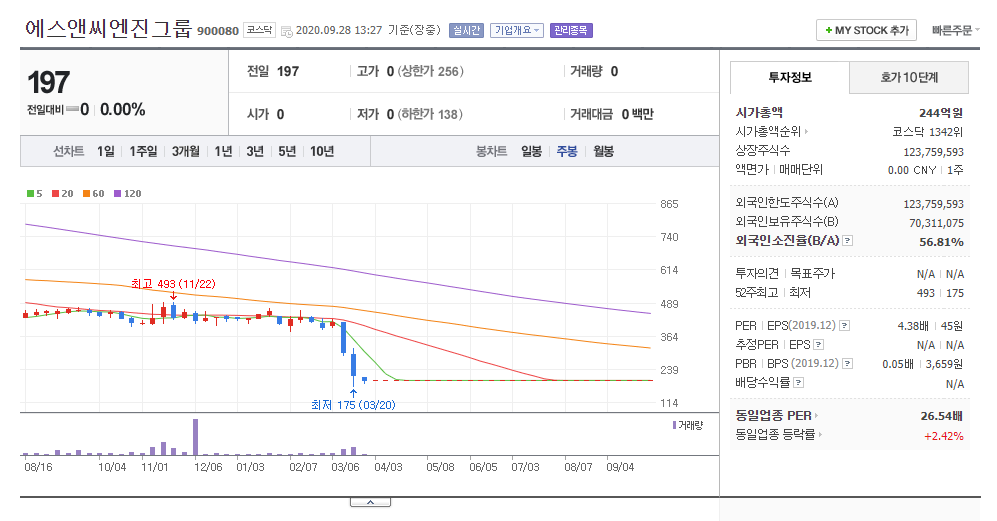Select the 1년 line chart period
The width and height of the screenshot is (997, 521).
(x=223, y=151)
